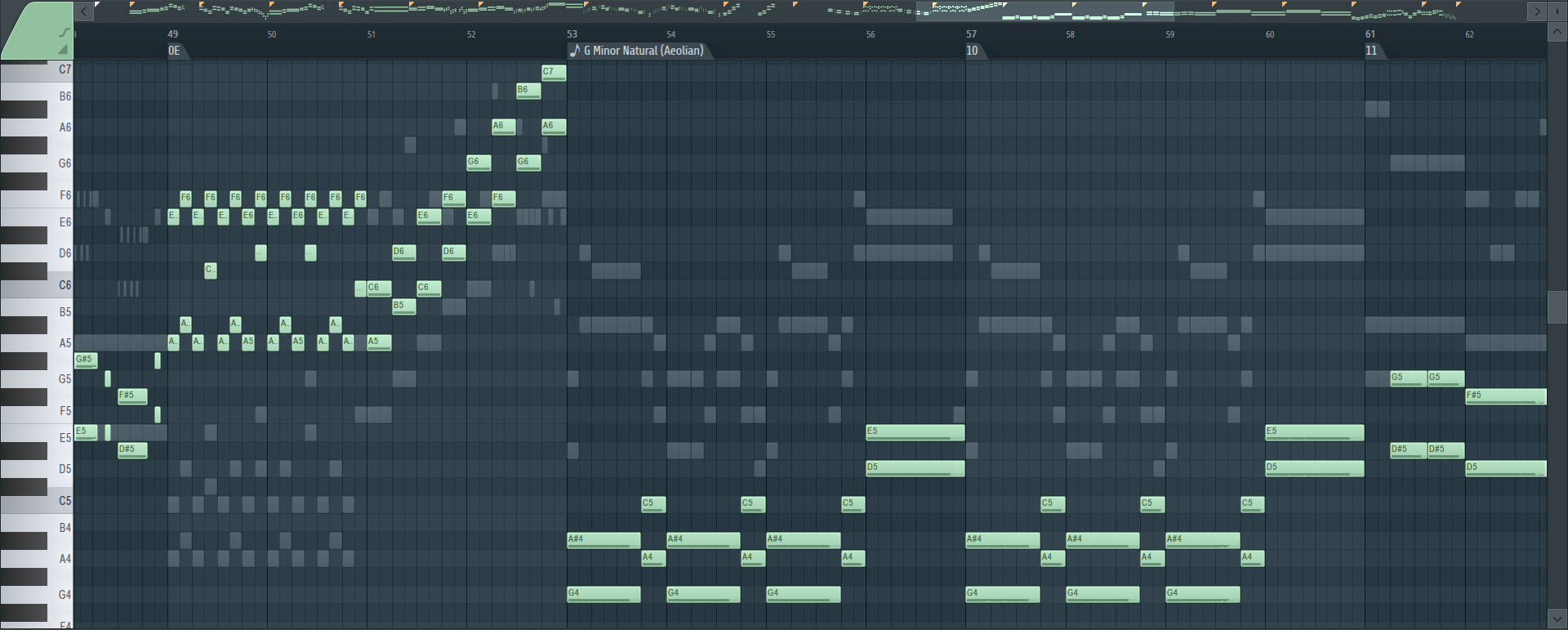The image size is (1568, 630).
Task: Select the G#5 note block
Action: tap(86, 360)
